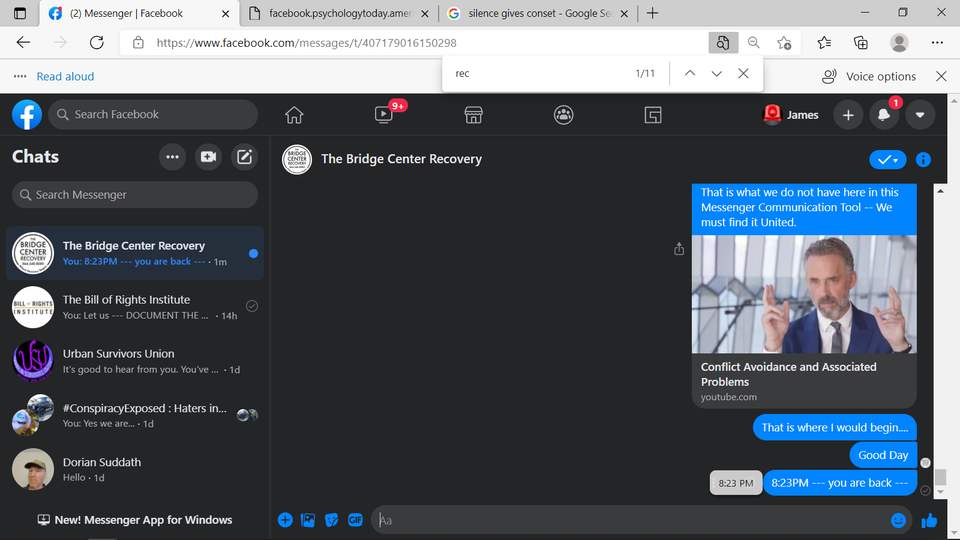
Task: Focus the Search Facebook field
Action: tap(153, 114)
